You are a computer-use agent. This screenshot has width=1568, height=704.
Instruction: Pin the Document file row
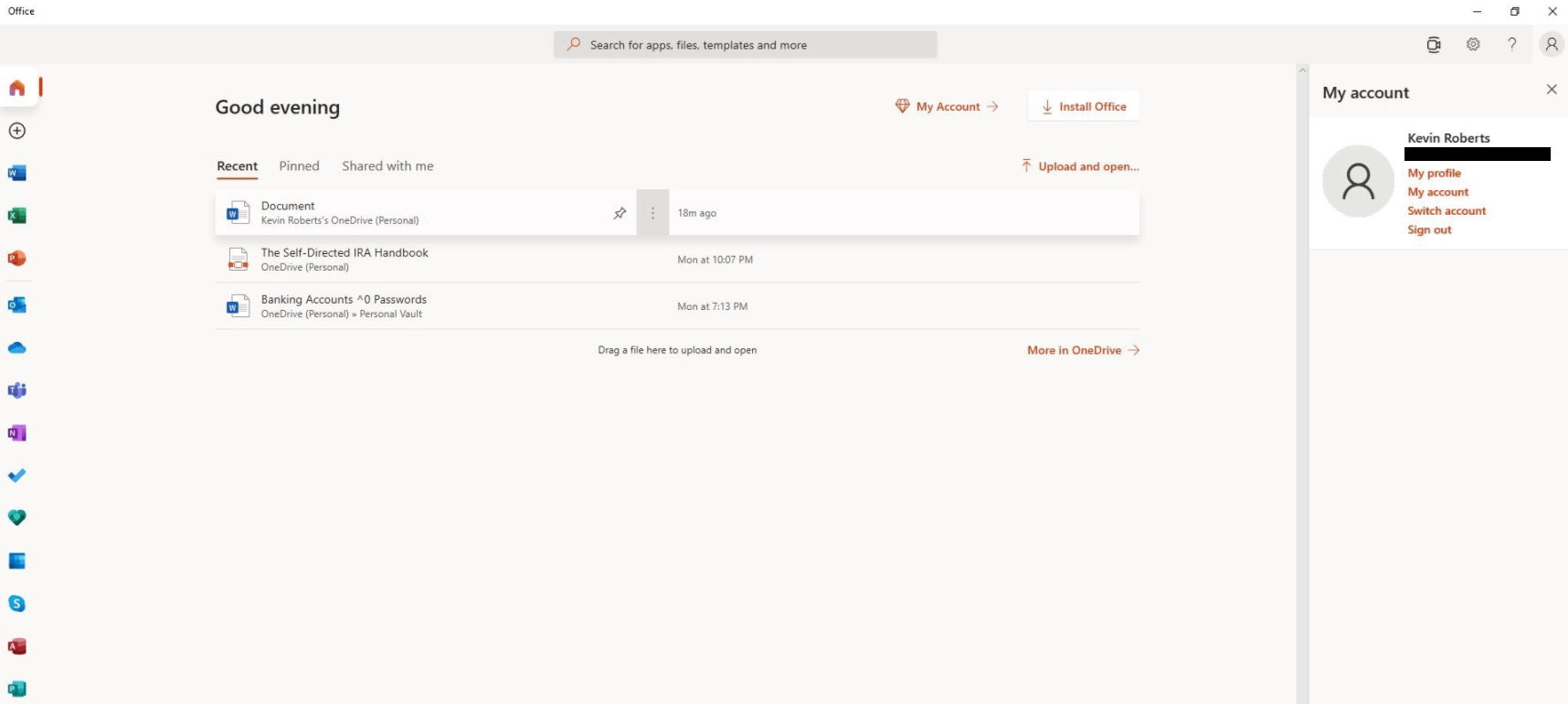620,213
